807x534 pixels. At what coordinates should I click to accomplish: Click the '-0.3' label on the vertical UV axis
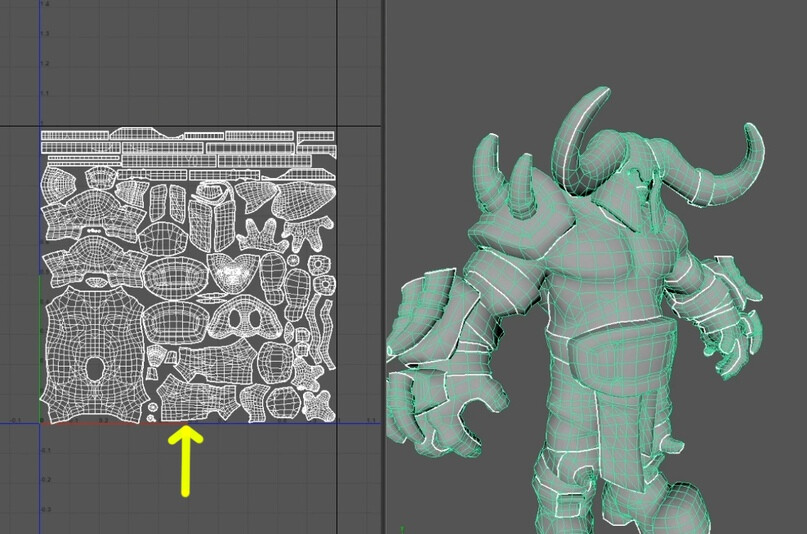(46, 509)
